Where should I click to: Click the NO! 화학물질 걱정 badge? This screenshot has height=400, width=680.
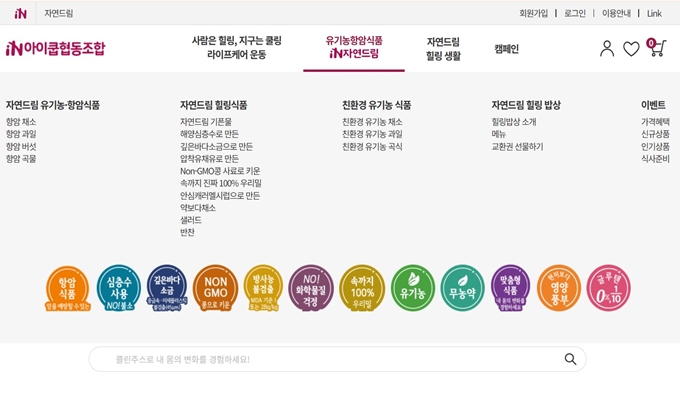pos(311,288)
